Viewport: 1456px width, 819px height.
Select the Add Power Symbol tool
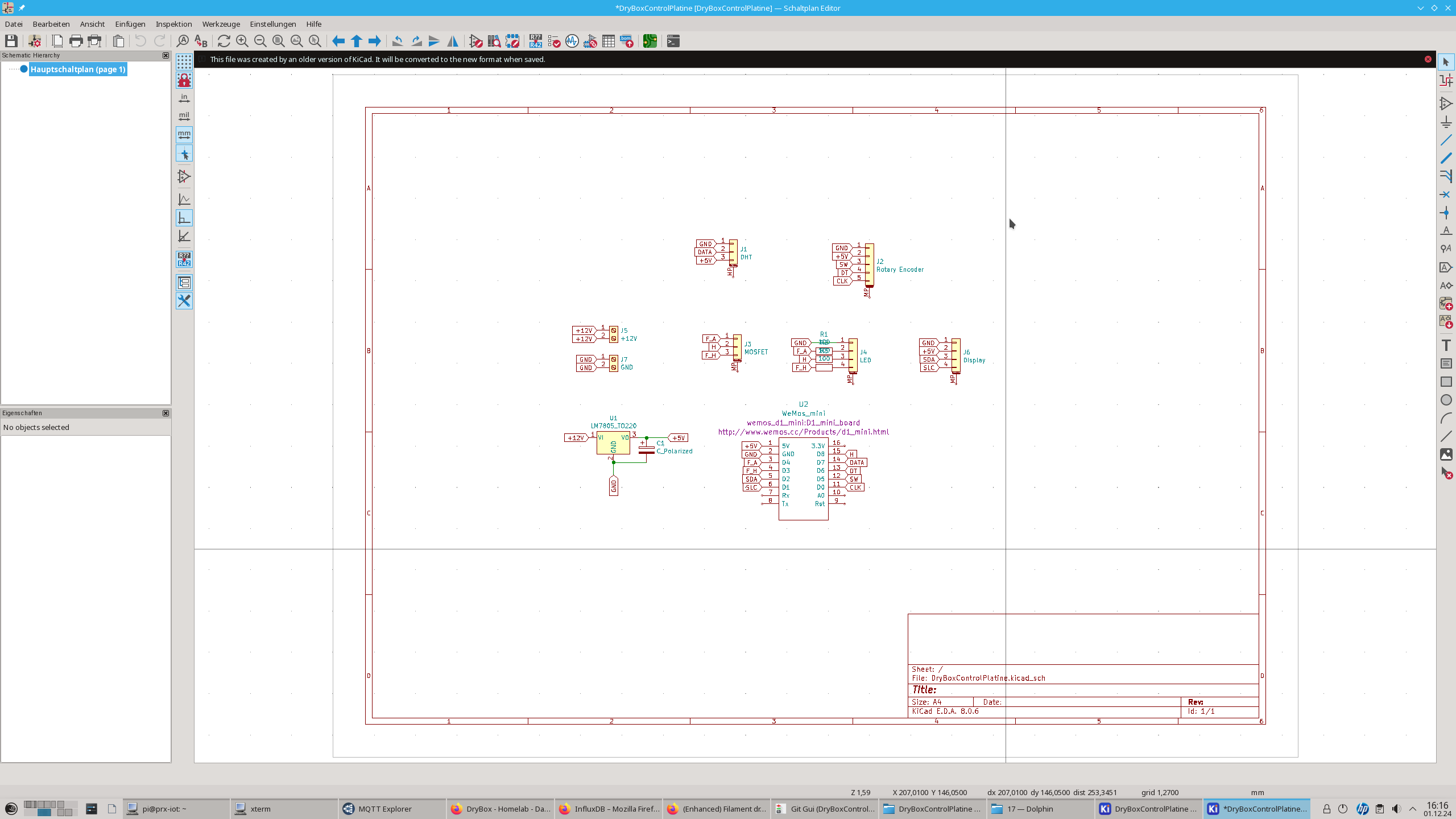(1446, 122)
